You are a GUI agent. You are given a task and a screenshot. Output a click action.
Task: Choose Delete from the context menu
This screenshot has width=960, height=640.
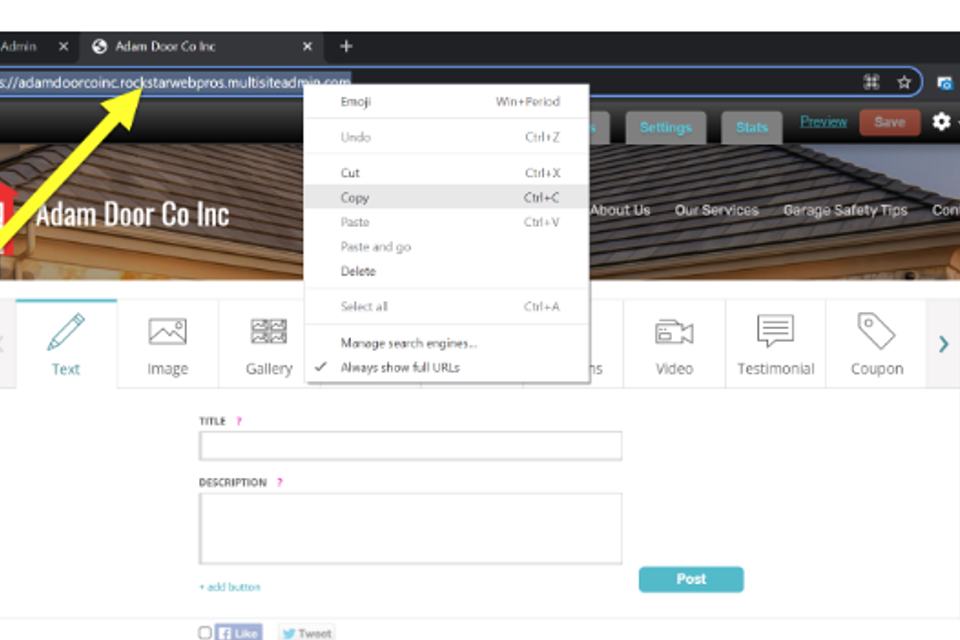coord(447,271)
